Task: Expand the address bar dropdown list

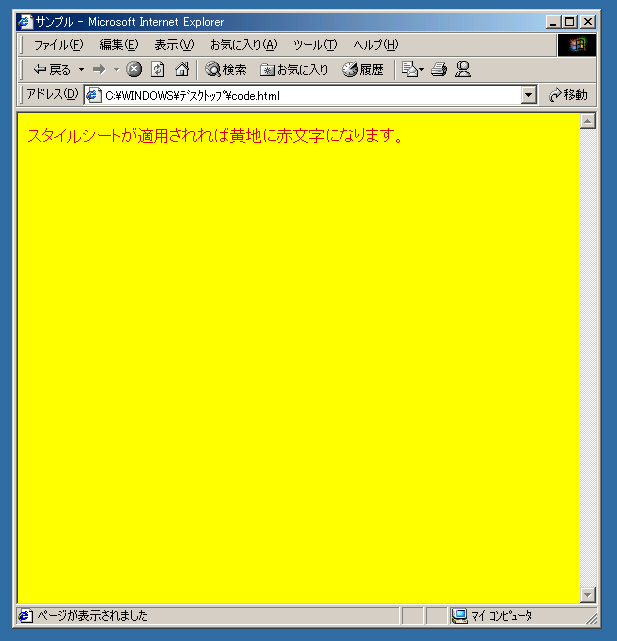Action: pos(529,96)
